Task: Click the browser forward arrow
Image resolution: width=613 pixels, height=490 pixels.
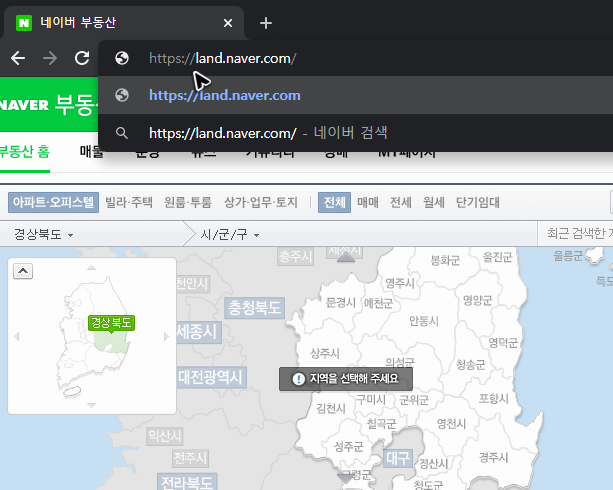Action: pos(50,58)
